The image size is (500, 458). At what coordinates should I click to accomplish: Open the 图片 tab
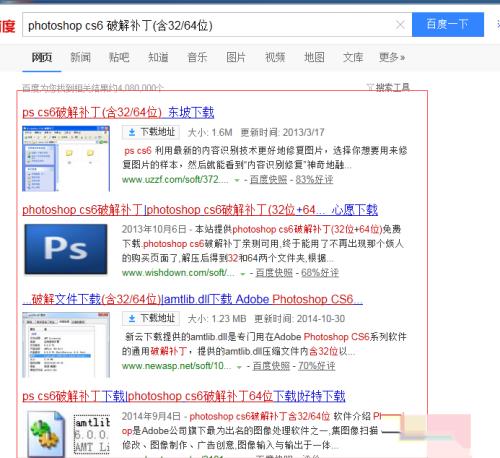pyautogui.click(x=236, y=57)
